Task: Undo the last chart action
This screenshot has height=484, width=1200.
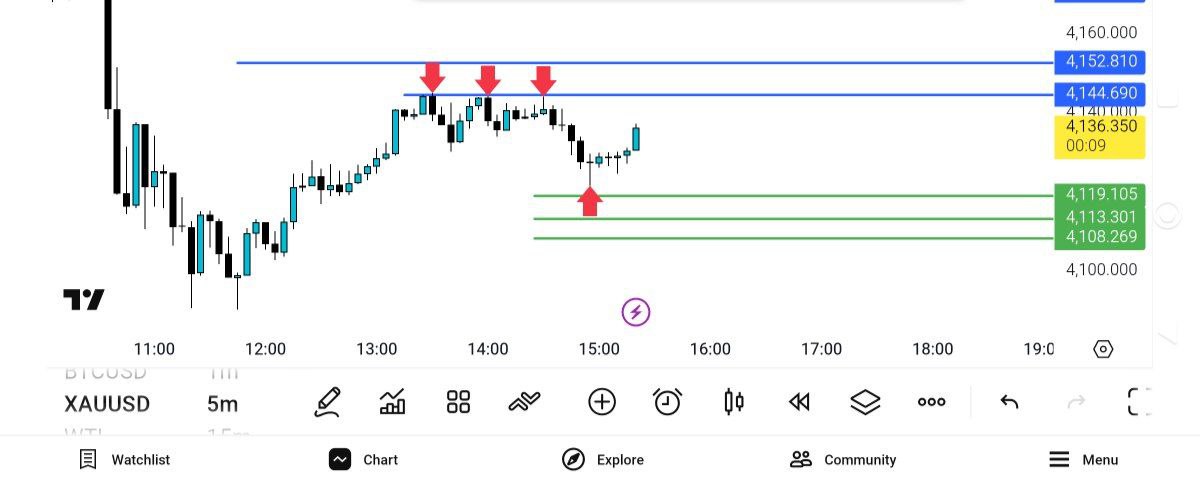Action: pyautogui.click(x=1009, y=402)
